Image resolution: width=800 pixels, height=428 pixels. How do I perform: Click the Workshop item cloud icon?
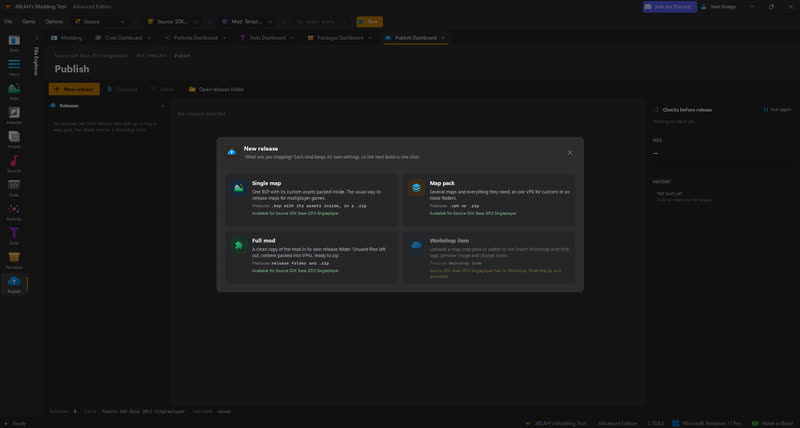(x=416, y=245)
